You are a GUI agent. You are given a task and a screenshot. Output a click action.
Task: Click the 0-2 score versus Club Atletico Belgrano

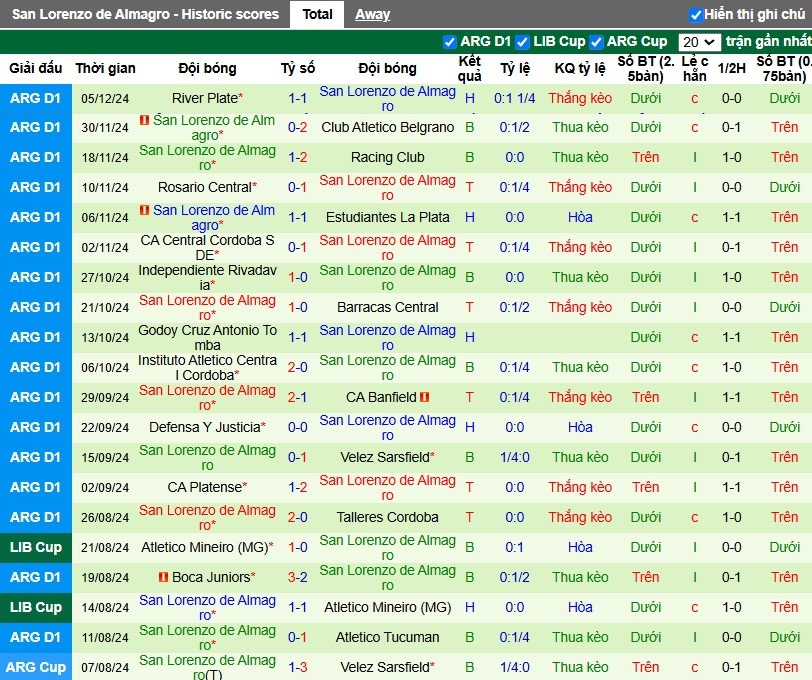tap(297, 127)
